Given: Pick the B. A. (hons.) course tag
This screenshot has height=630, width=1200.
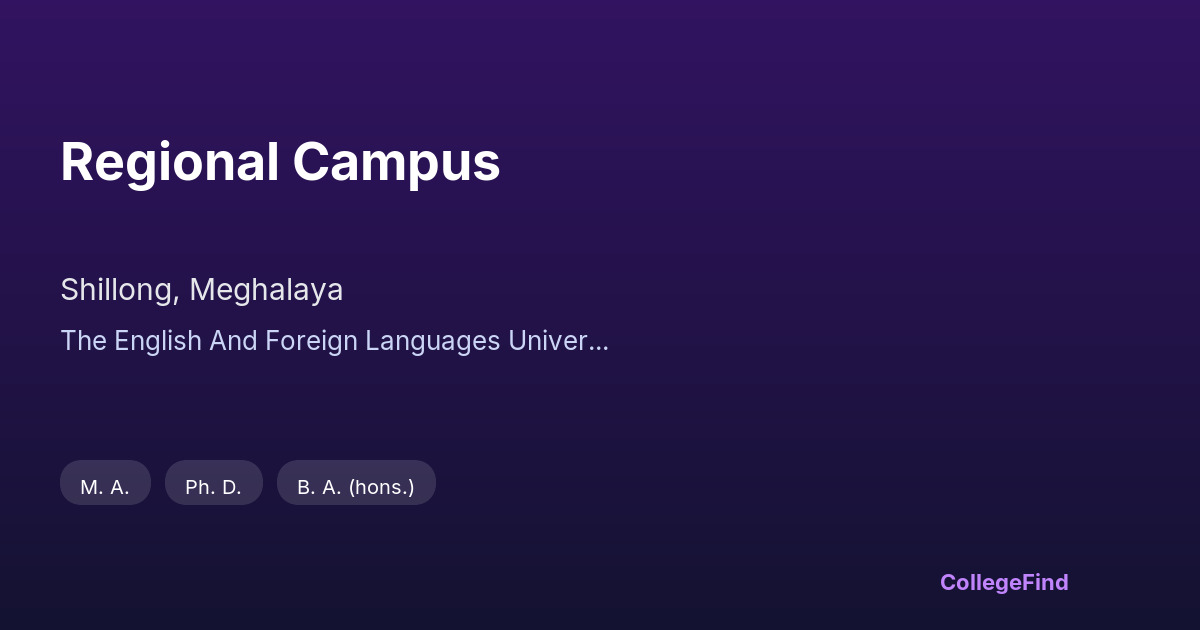Looking at the screenshot, I should click(355, 487).
